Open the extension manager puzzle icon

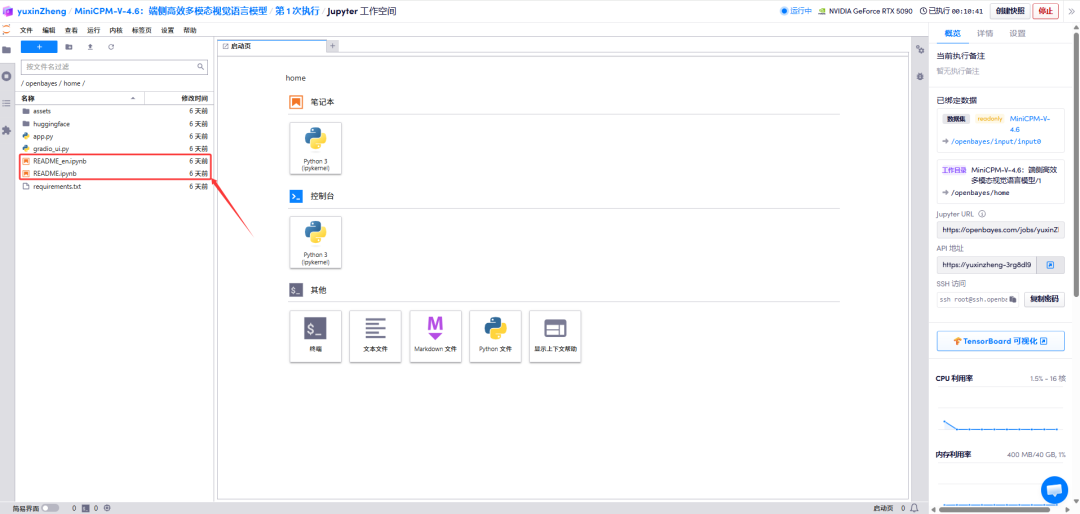(7, 130)
